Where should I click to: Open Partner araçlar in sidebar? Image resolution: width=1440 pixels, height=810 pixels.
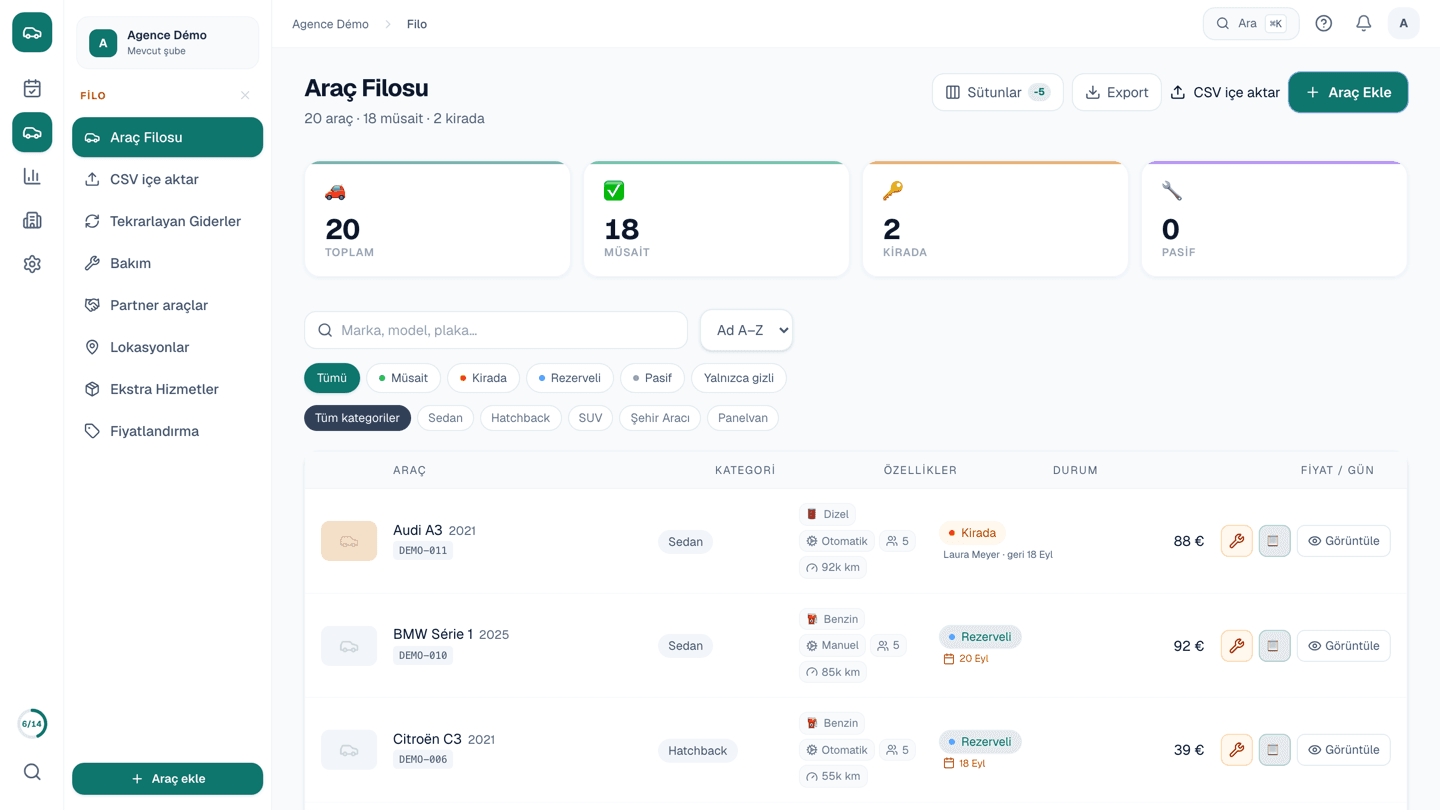tap(167, 305)
